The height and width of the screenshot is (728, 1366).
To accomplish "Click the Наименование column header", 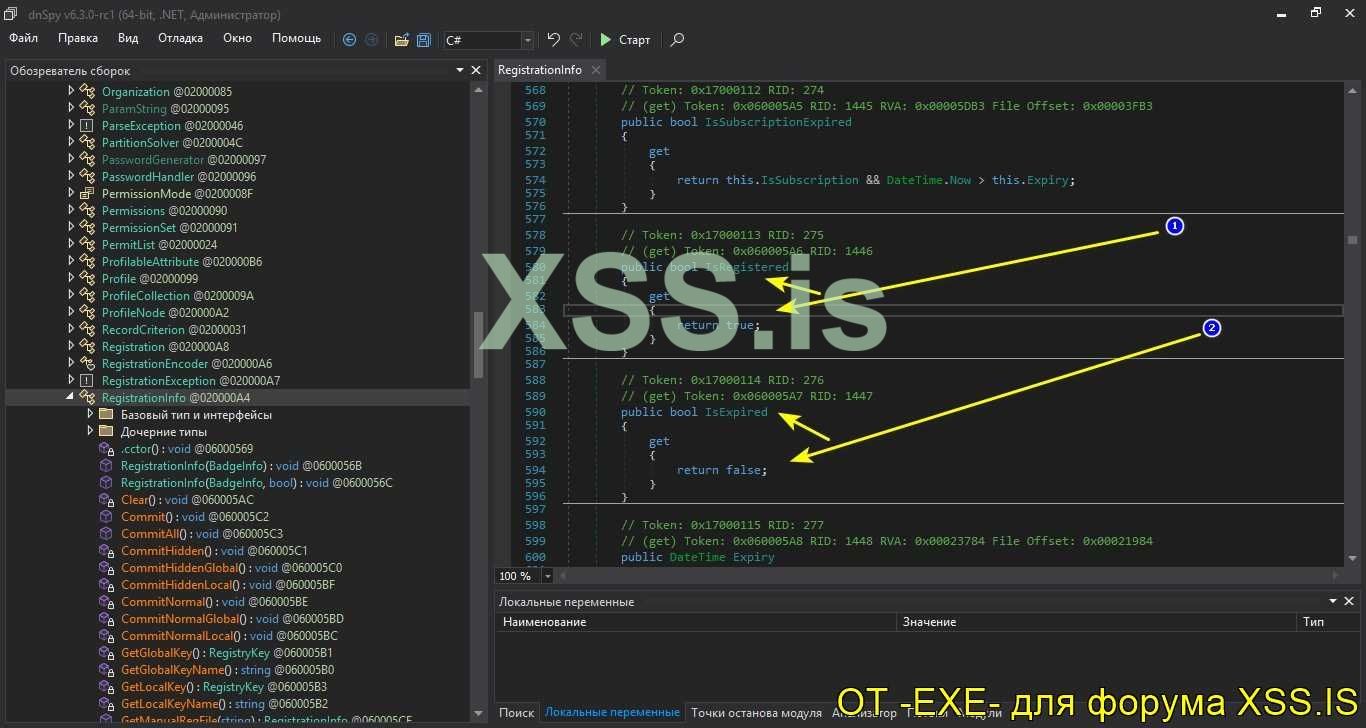I will point(696,622).
